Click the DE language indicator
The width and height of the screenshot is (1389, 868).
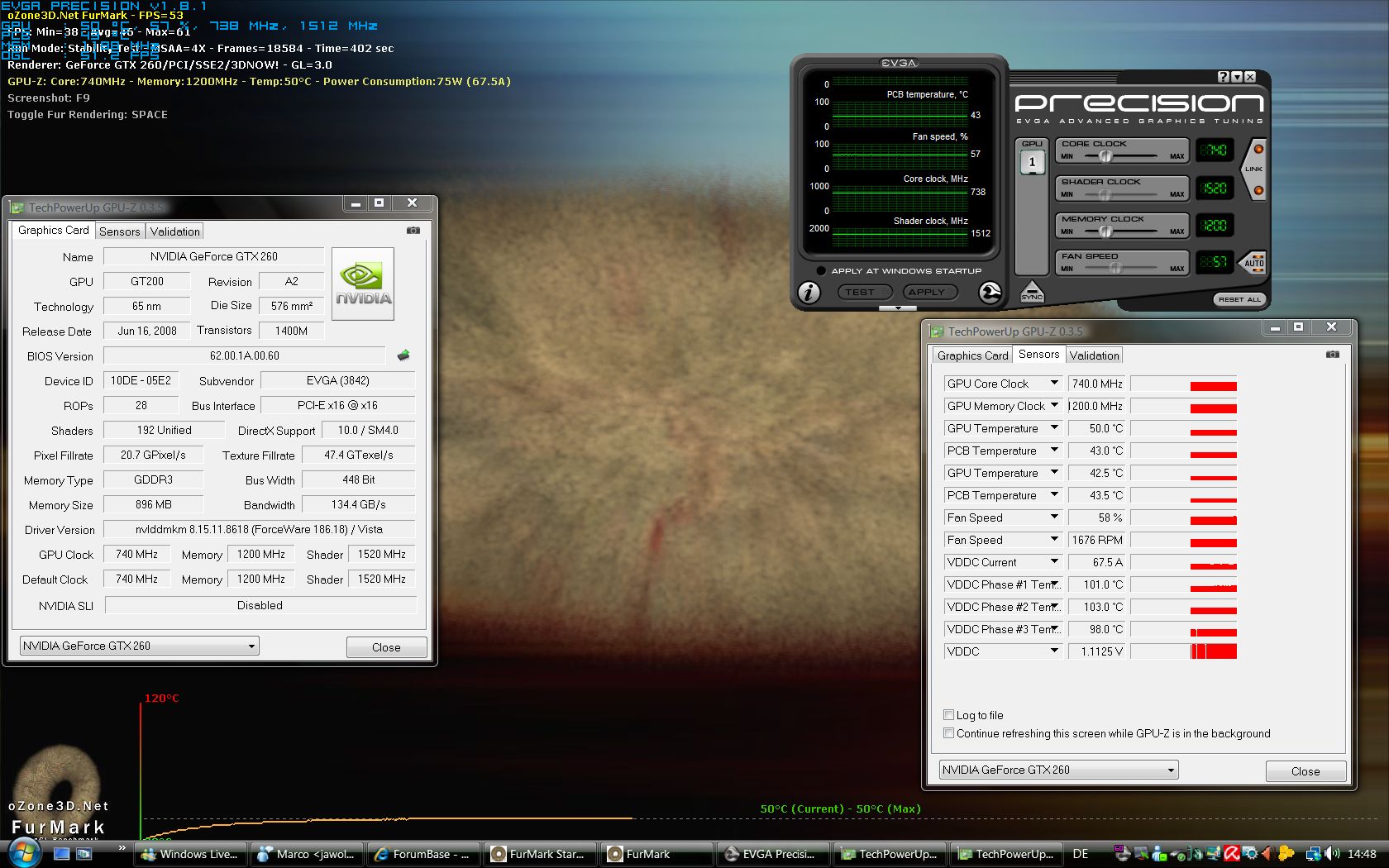(x=1081, y=854)
